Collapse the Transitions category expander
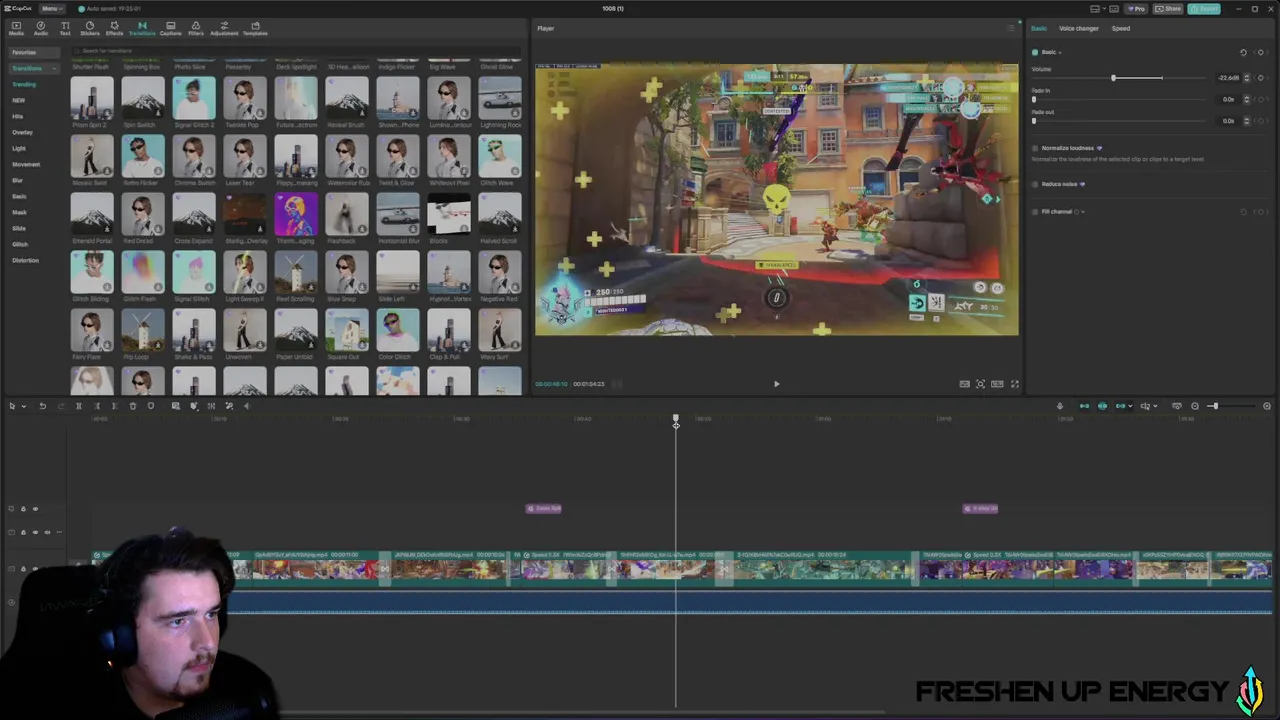Image resolution: width=1280 pixels, height=720 pixels. [x=53, y=68]
